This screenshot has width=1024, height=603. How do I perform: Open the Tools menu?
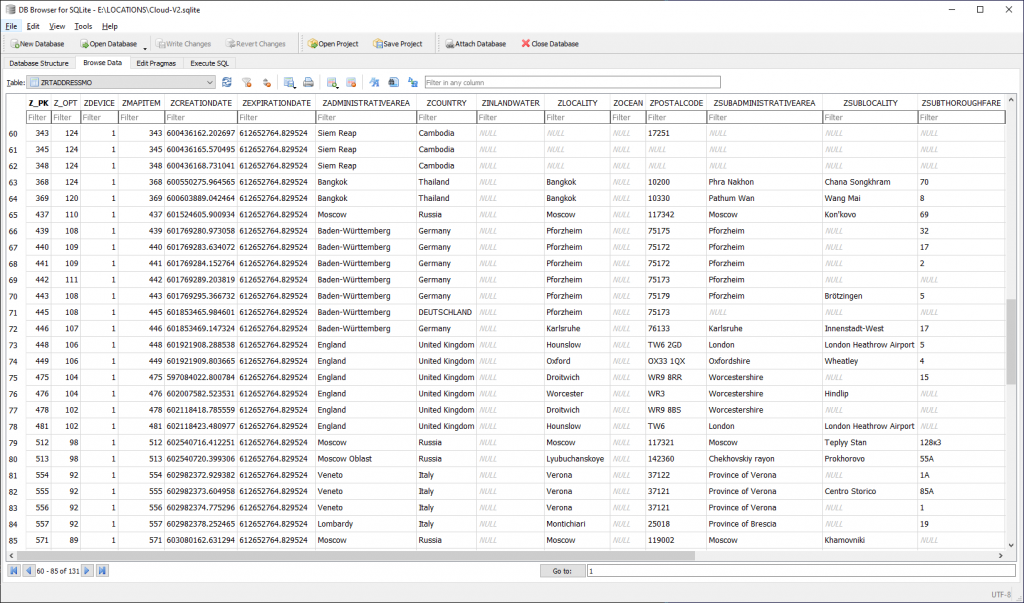(x=83, y=26)
